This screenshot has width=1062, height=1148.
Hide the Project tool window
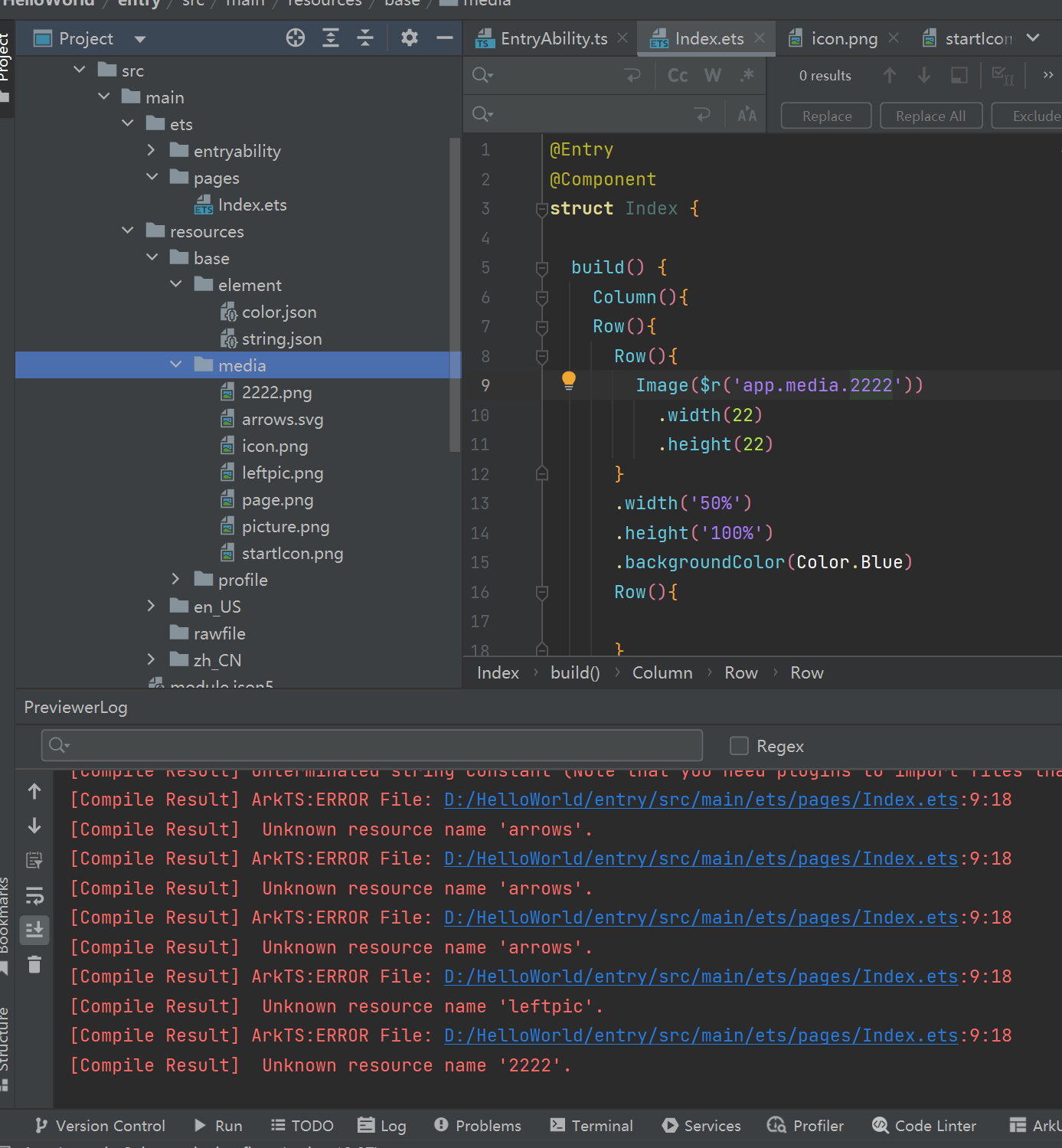point(445,38)
